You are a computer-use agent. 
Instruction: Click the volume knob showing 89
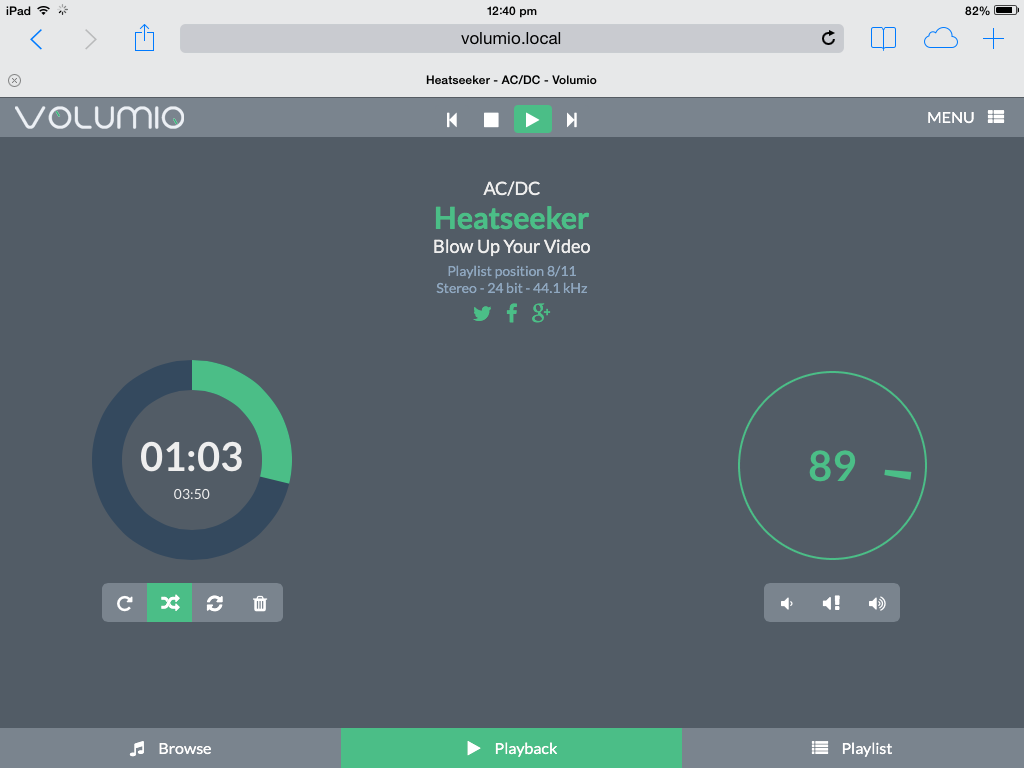click(832, 466)
